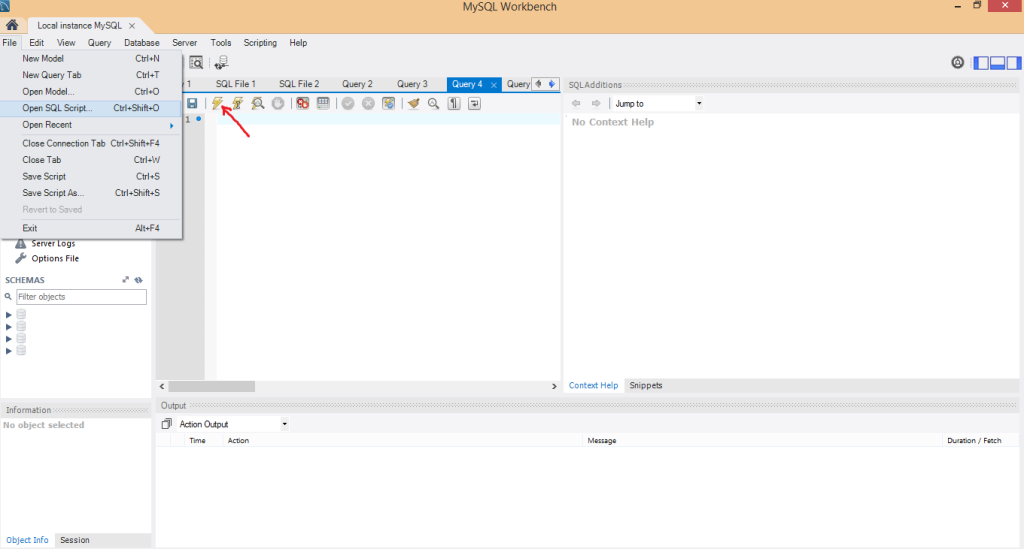Choose Save Script in the menu

[91, 177]
